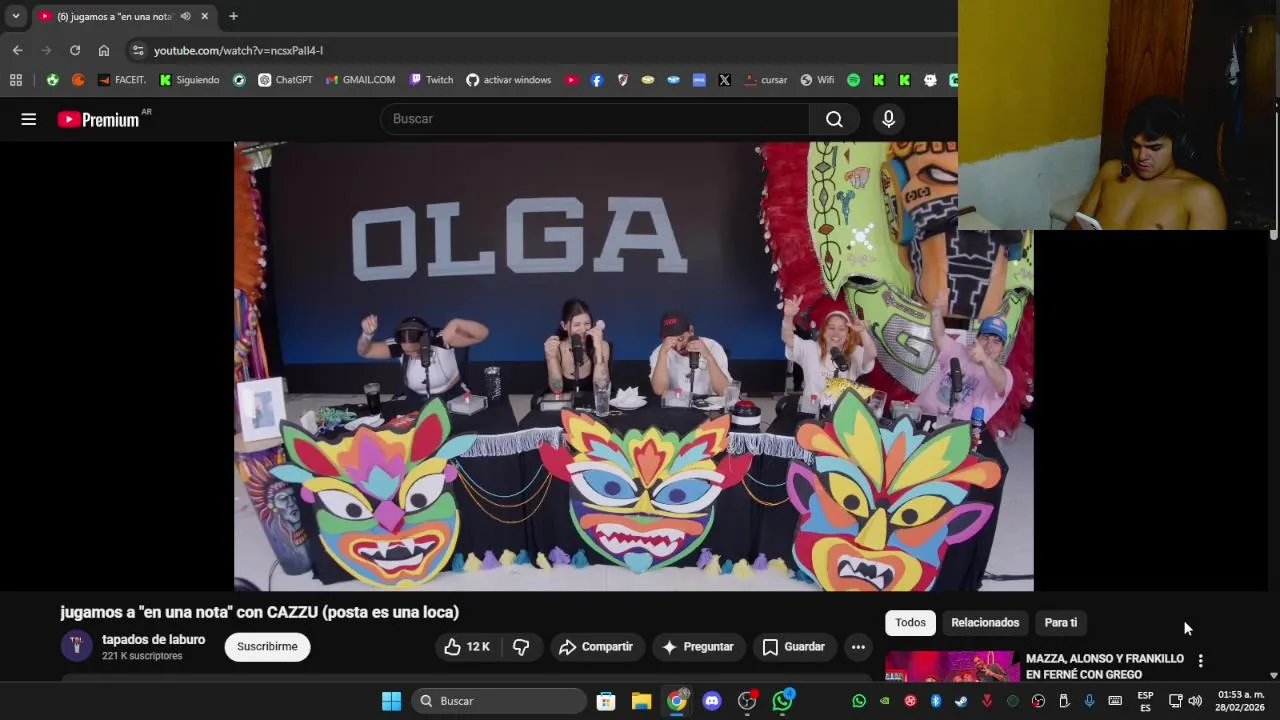Open the browser home page icon
The height and width of the screenshot is (720, 1280).
click(104, 50)
